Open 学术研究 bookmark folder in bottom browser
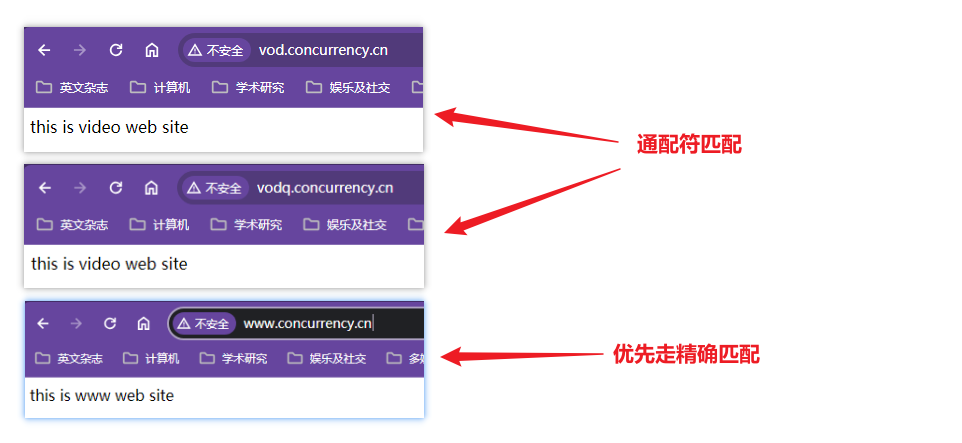 pyautogui.click(x=234, y=358)
